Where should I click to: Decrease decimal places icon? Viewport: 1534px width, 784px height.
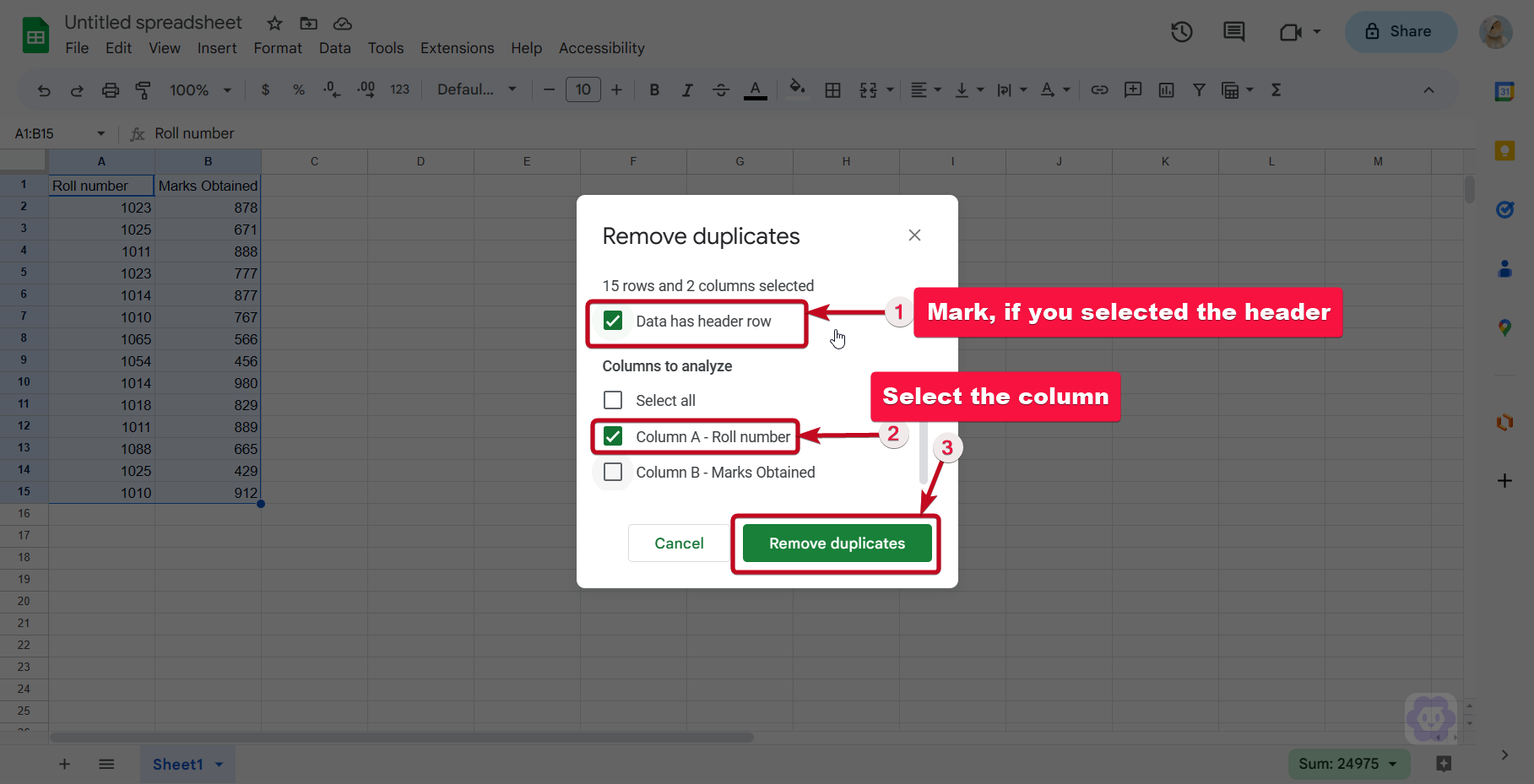coord(332,89)
